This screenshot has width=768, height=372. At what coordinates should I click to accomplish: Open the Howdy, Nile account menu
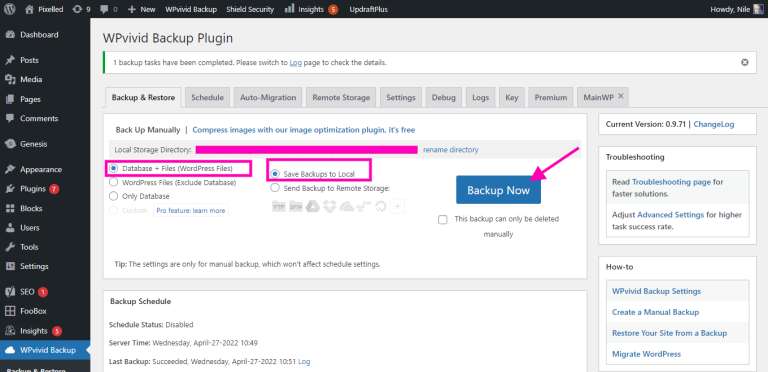pyautogui.click(x=737, y=9)
